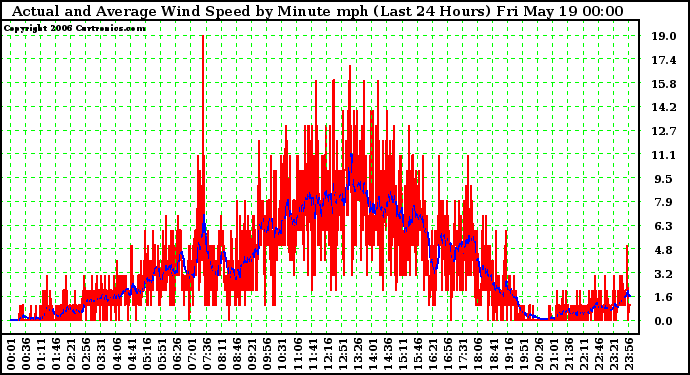Click the 09:21 time label

click(x=252, y=354)
